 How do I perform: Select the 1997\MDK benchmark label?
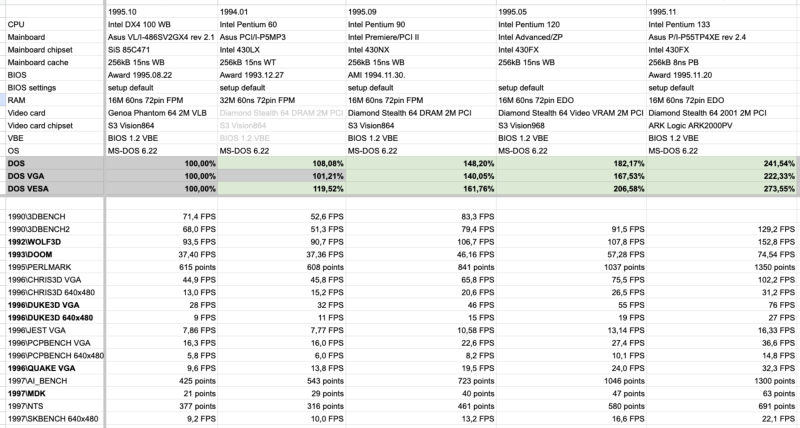point(26,394)
